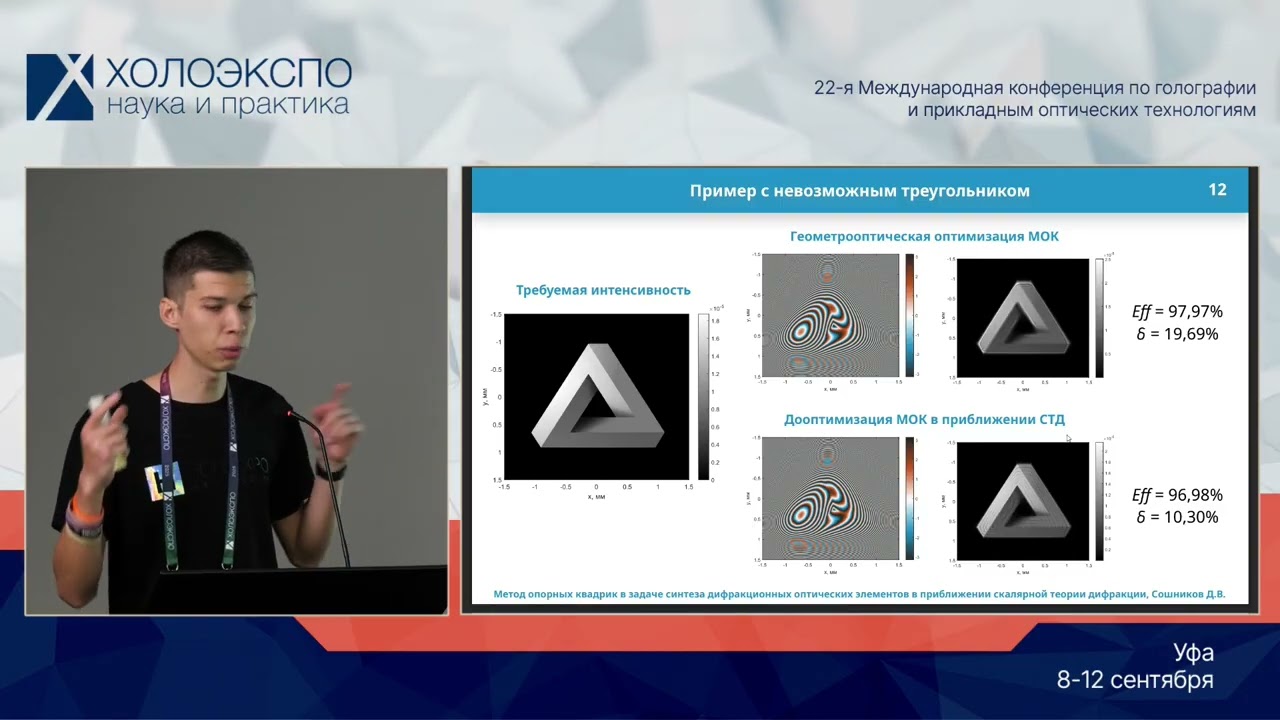This screenshot has height=720, width=1280.
Task: Click the red-blue colorbar of the lower phase map
Action: click(909, 499)
